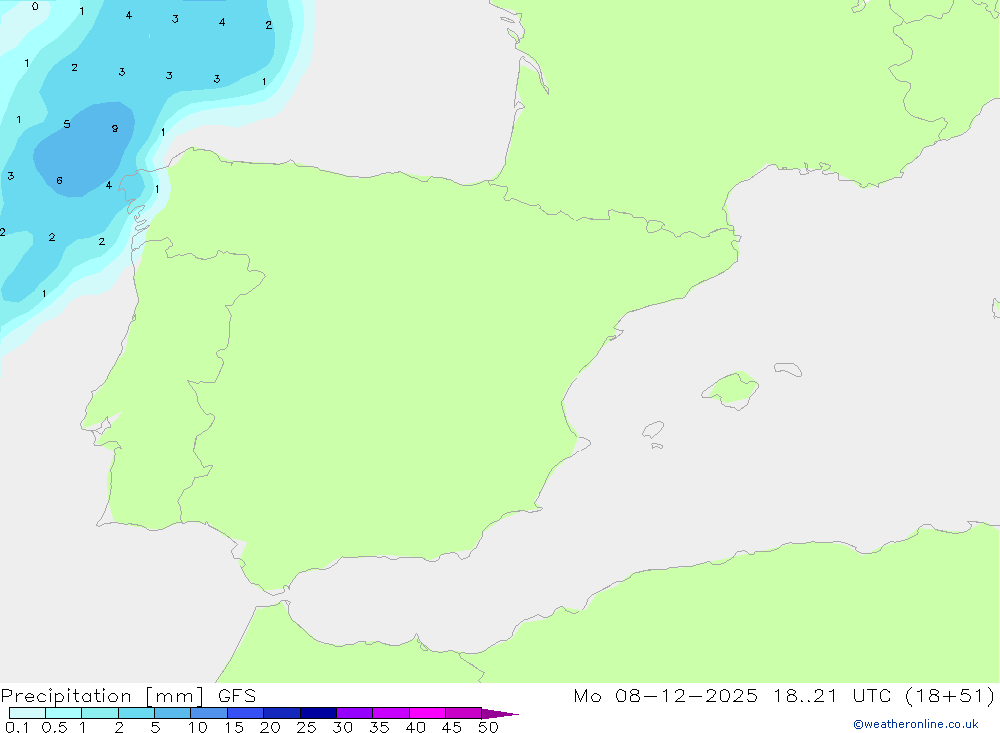
Task: Click the 30–35 mm violet legend swatch
Action: (354, 713)
